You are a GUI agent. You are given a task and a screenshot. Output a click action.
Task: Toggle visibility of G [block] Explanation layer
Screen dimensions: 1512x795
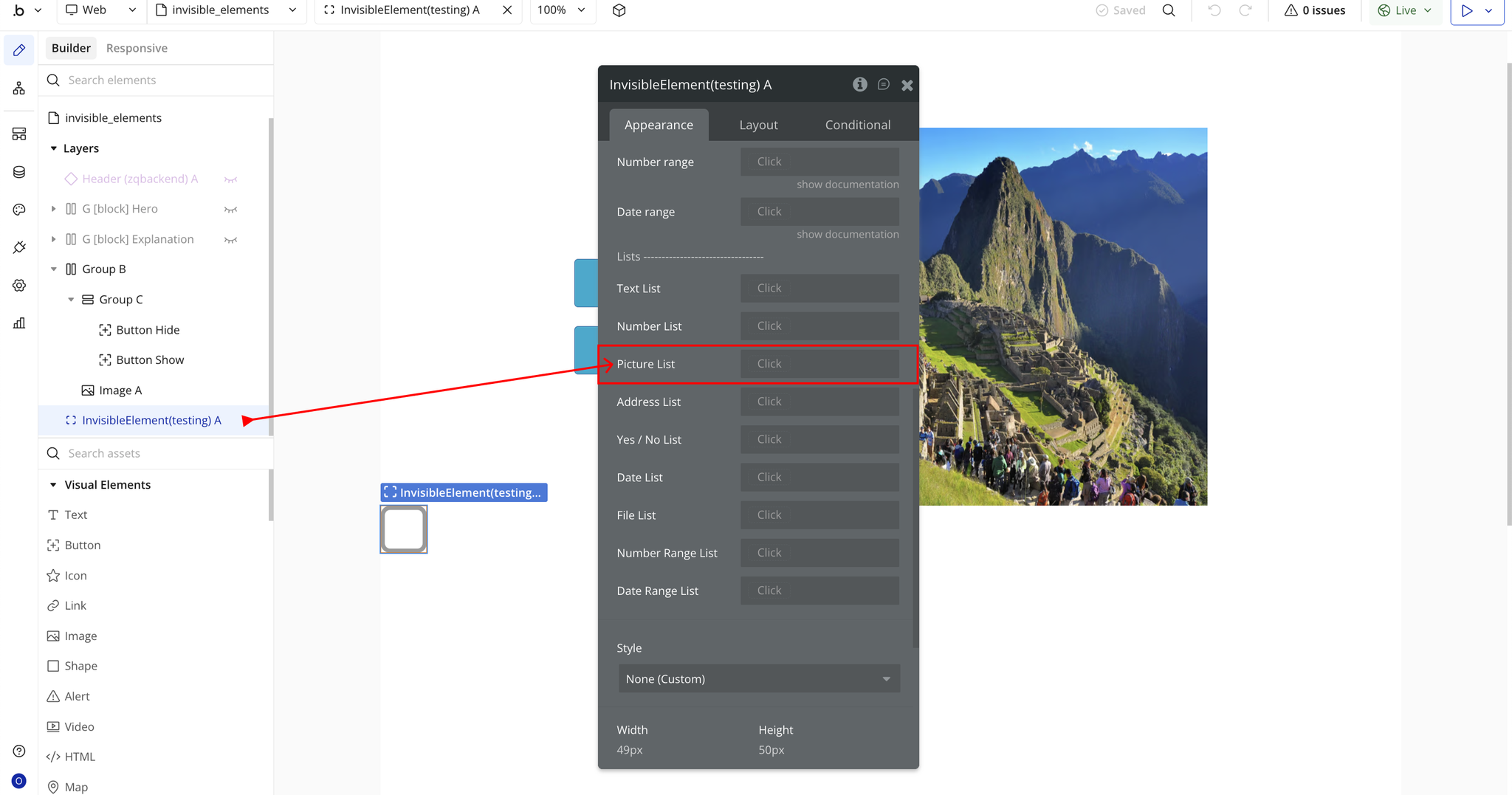click(x=230, y=240)
